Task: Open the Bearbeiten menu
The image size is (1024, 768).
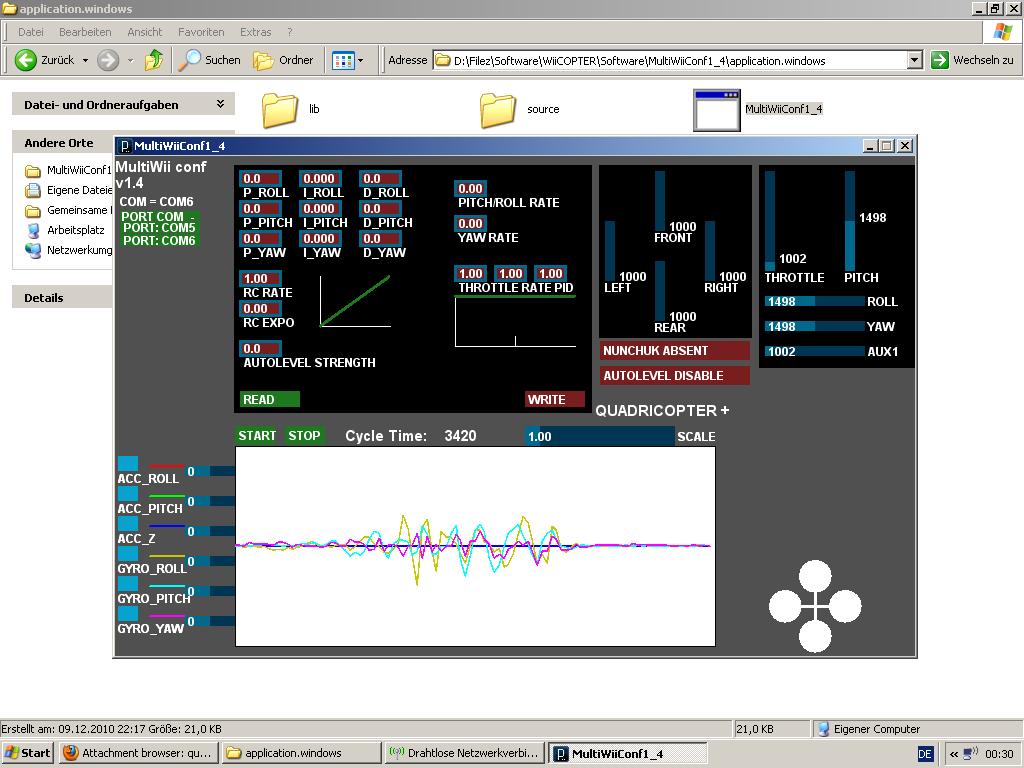Action: pos(85,32)
